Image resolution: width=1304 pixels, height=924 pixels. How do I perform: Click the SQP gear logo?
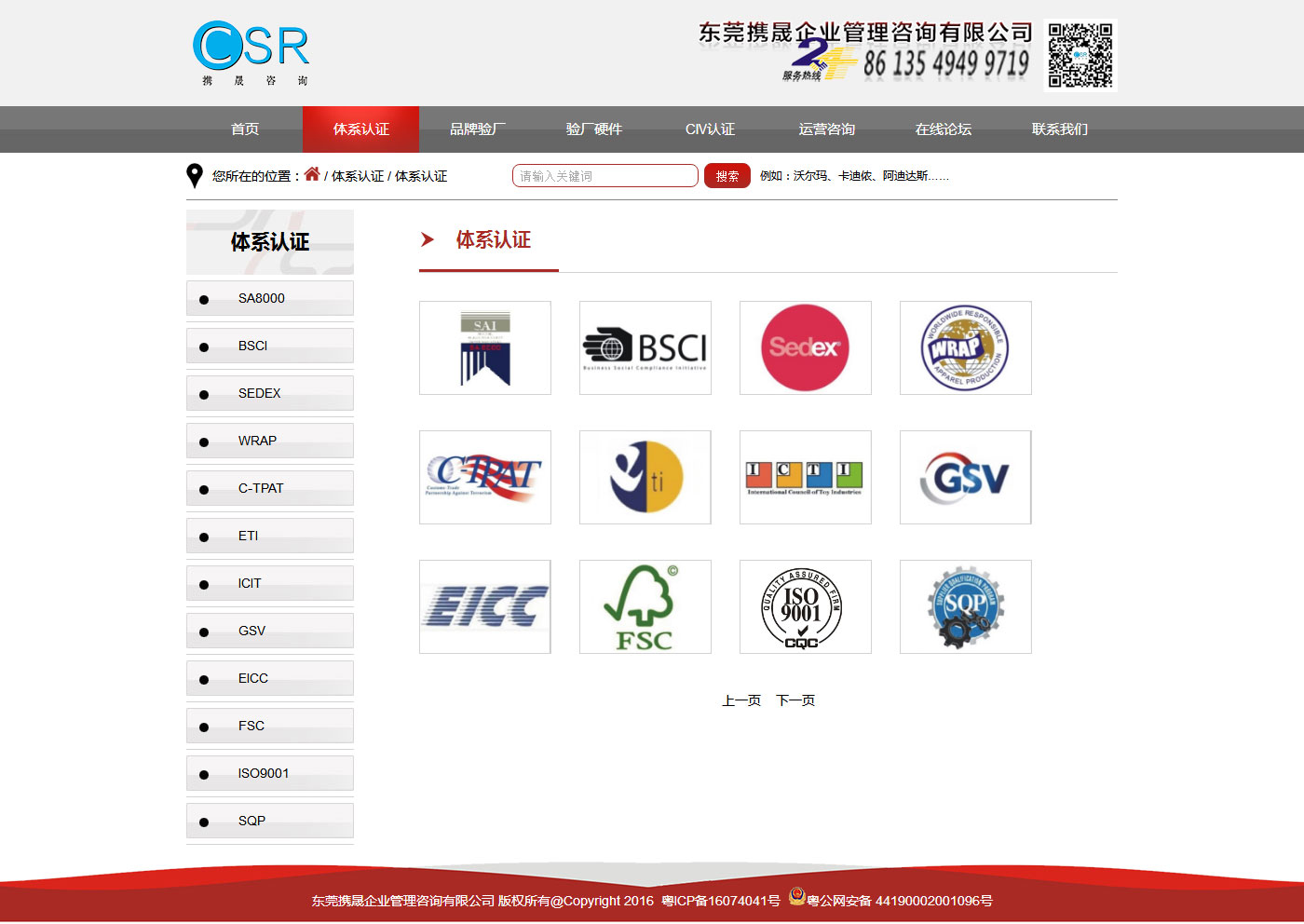[965, 606]
